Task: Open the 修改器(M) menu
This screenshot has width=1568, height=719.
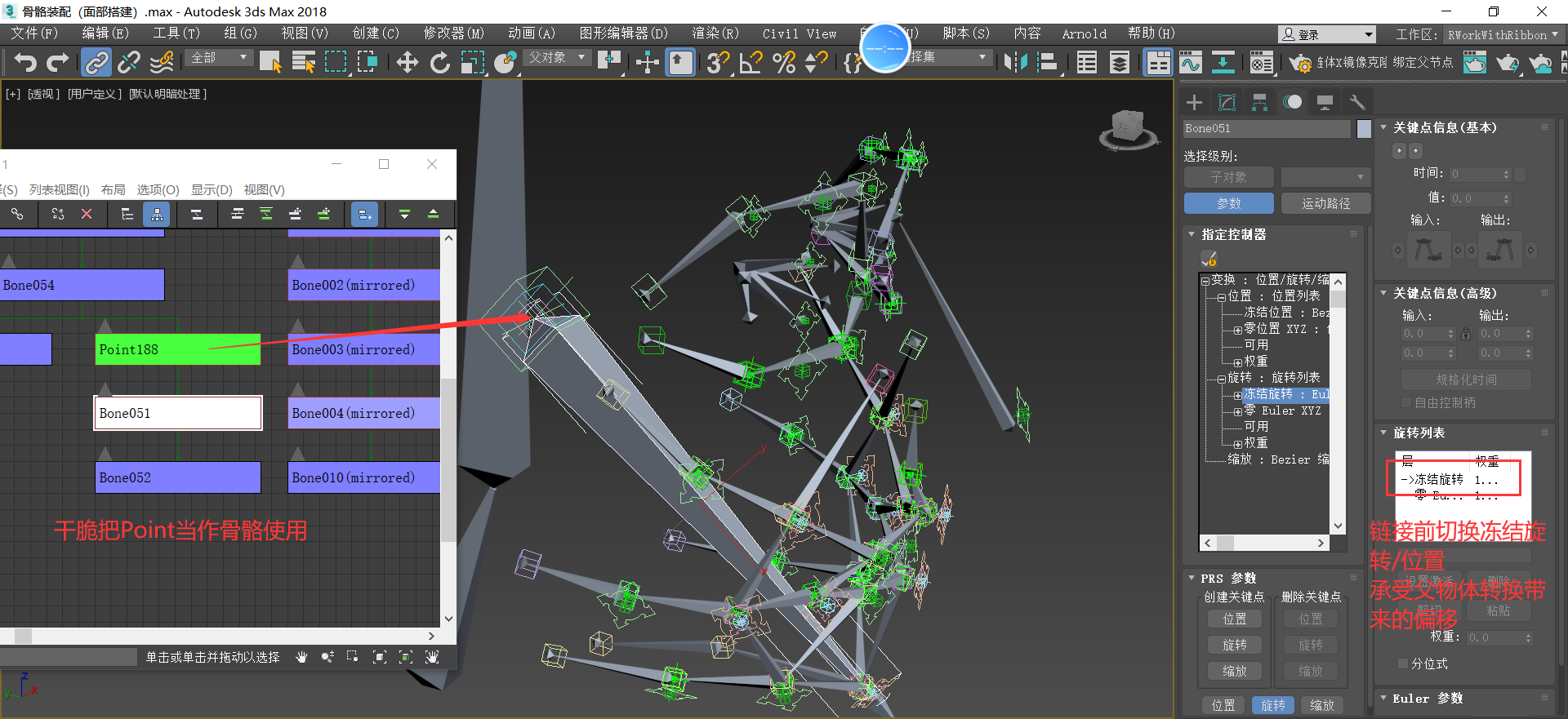Action: (x=453, y=33)
